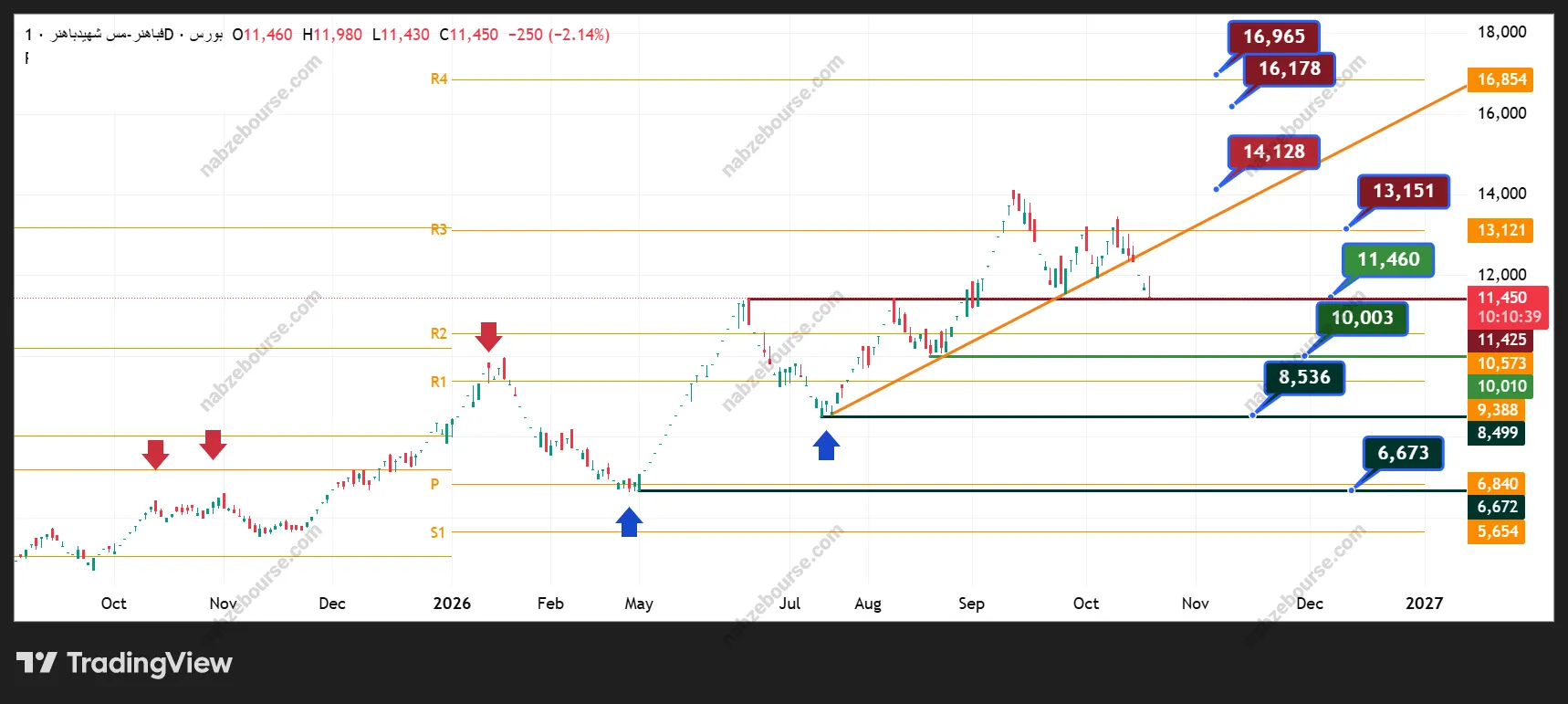Image resolution: width=1568 pixels, height=704 pixels.
Task: Click the orange 10,573 axis label
Action: tap(1500, 363)
